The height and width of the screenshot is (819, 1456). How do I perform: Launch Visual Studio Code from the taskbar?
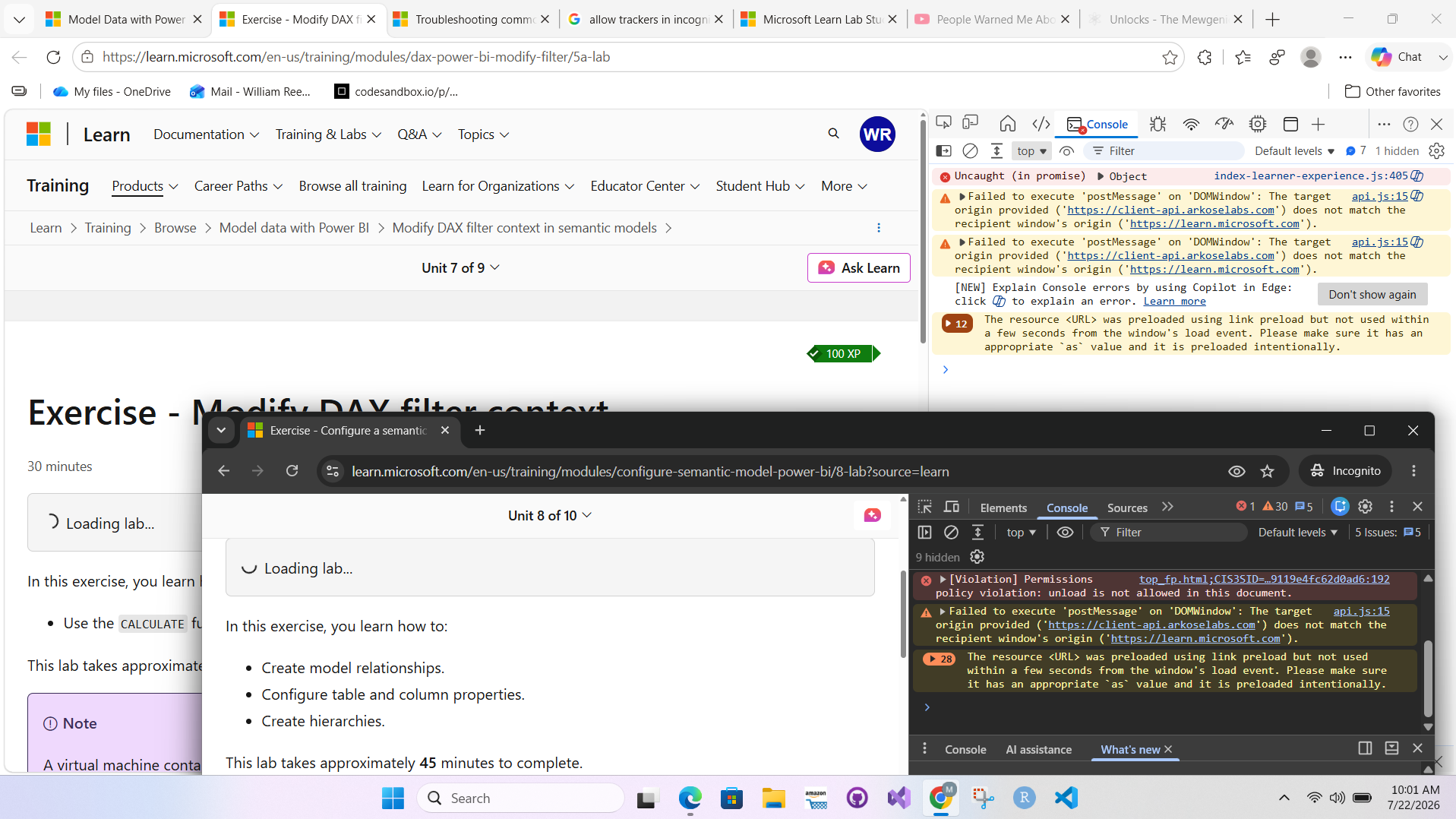pyautogui.click(x=1066, y=798)
